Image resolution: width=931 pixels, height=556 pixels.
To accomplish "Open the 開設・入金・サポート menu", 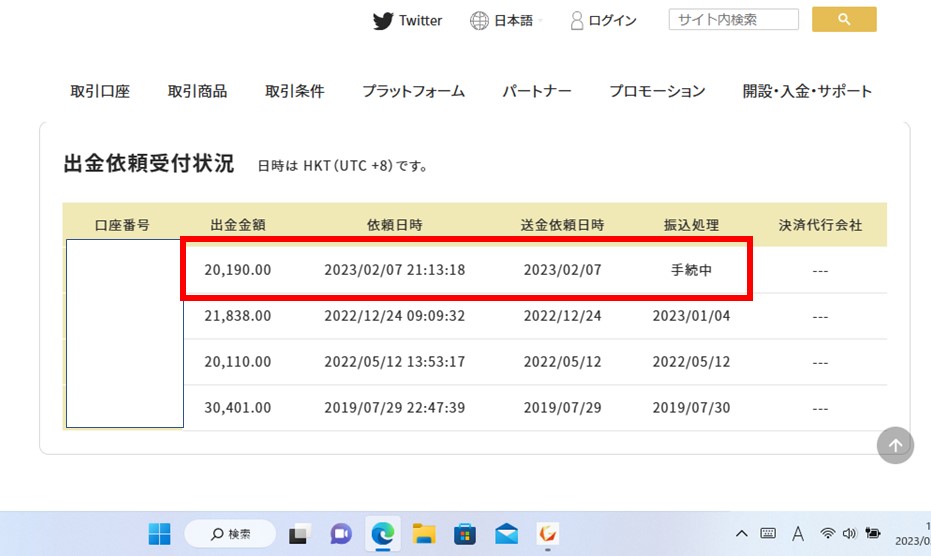I will 807,91.
